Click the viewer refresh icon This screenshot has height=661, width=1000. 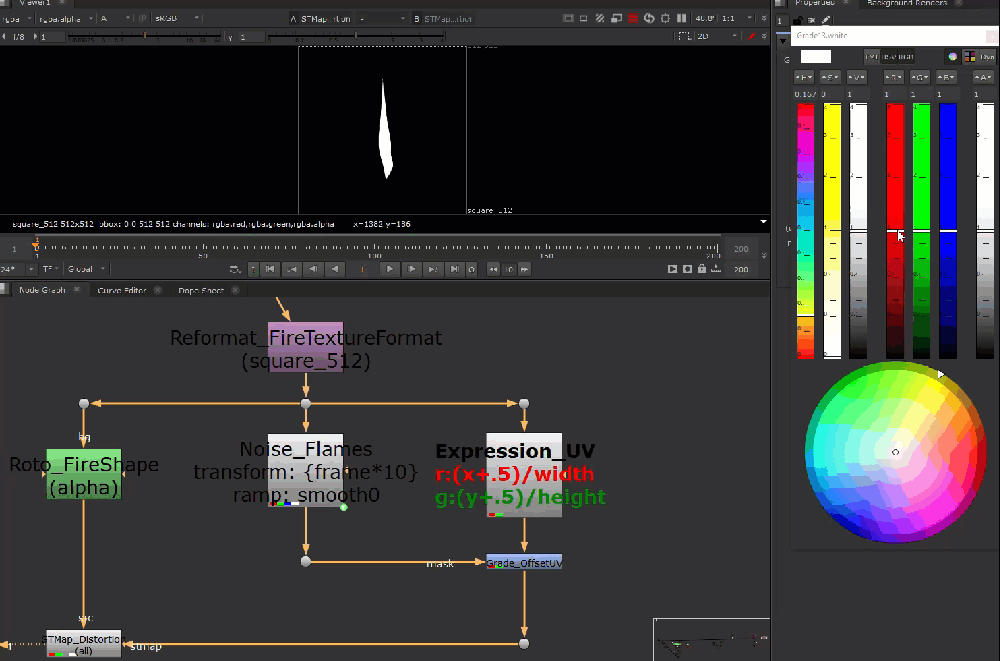[649, 19]
